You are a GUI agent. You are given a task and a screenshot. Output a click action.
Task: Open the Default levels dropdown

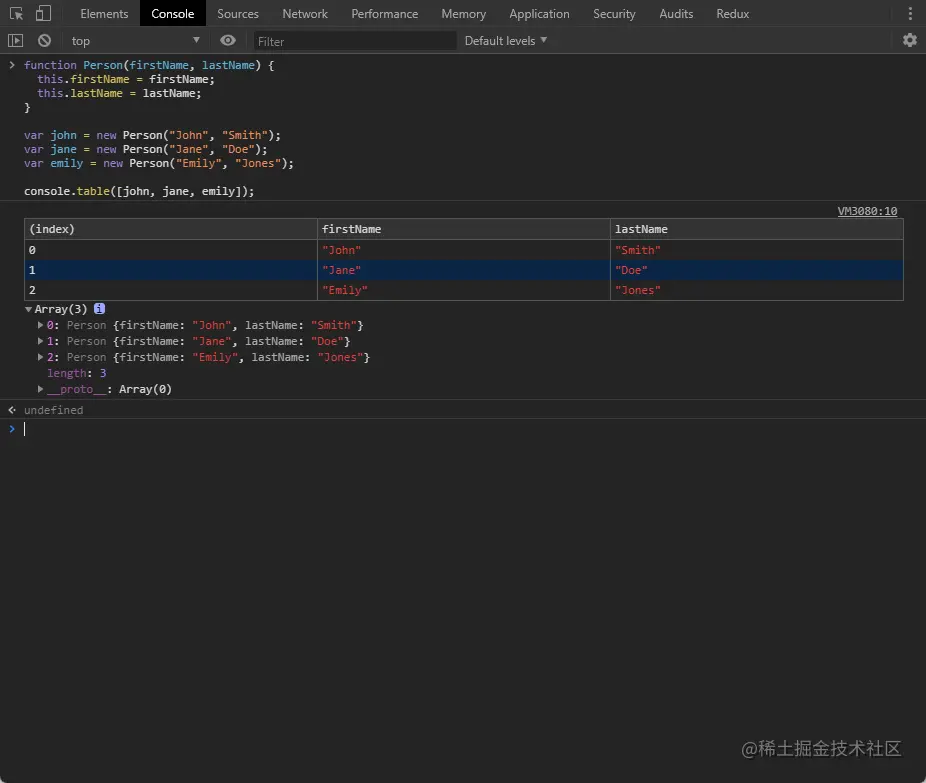506,41
